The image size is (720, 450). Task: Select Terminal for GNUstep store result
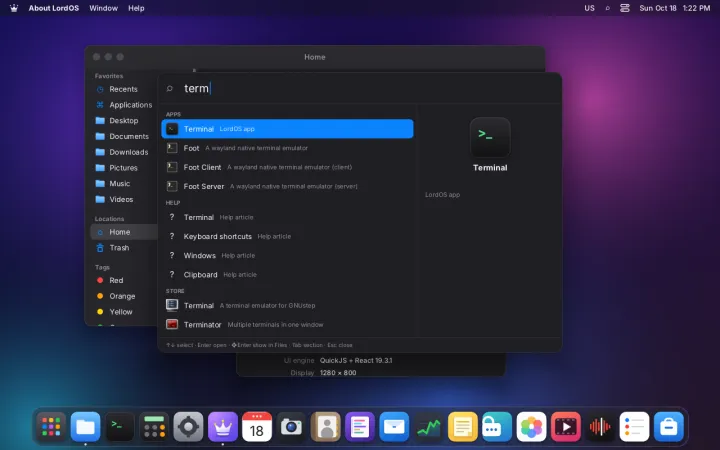click(x=287, y=305)
